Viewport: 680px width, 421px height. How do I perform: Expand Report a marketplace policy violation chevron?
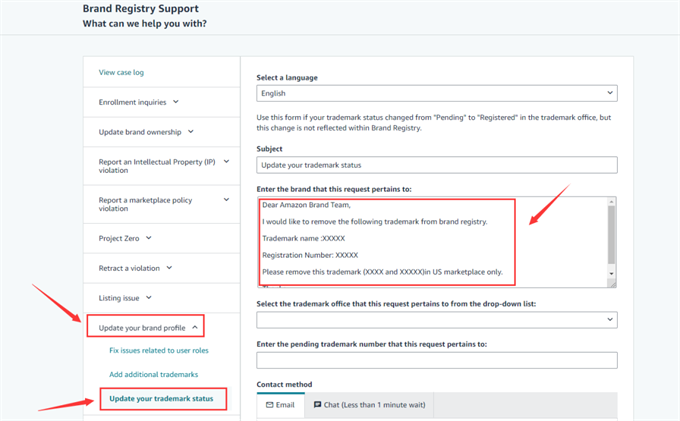point(226,199)
